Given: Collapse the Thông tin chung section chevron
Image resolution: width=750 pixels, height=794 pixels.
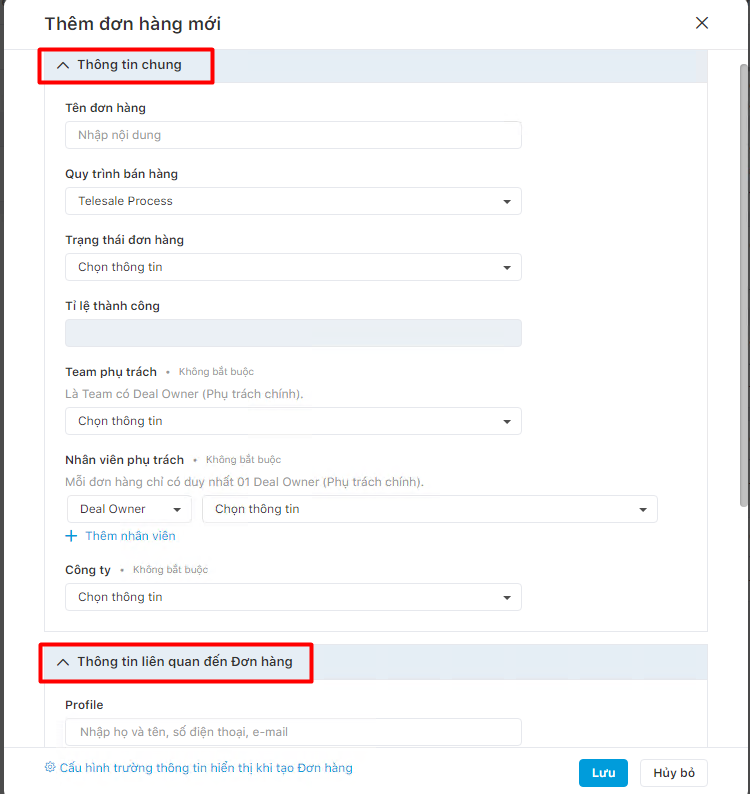Looking at the screenshot, I should (x=63, y=65).
